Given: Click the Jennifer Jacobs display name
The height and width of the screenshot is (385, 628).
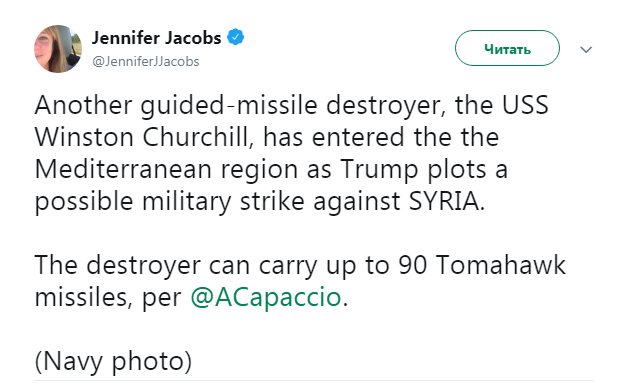Looking at the screenshot, I should [157, 38].
